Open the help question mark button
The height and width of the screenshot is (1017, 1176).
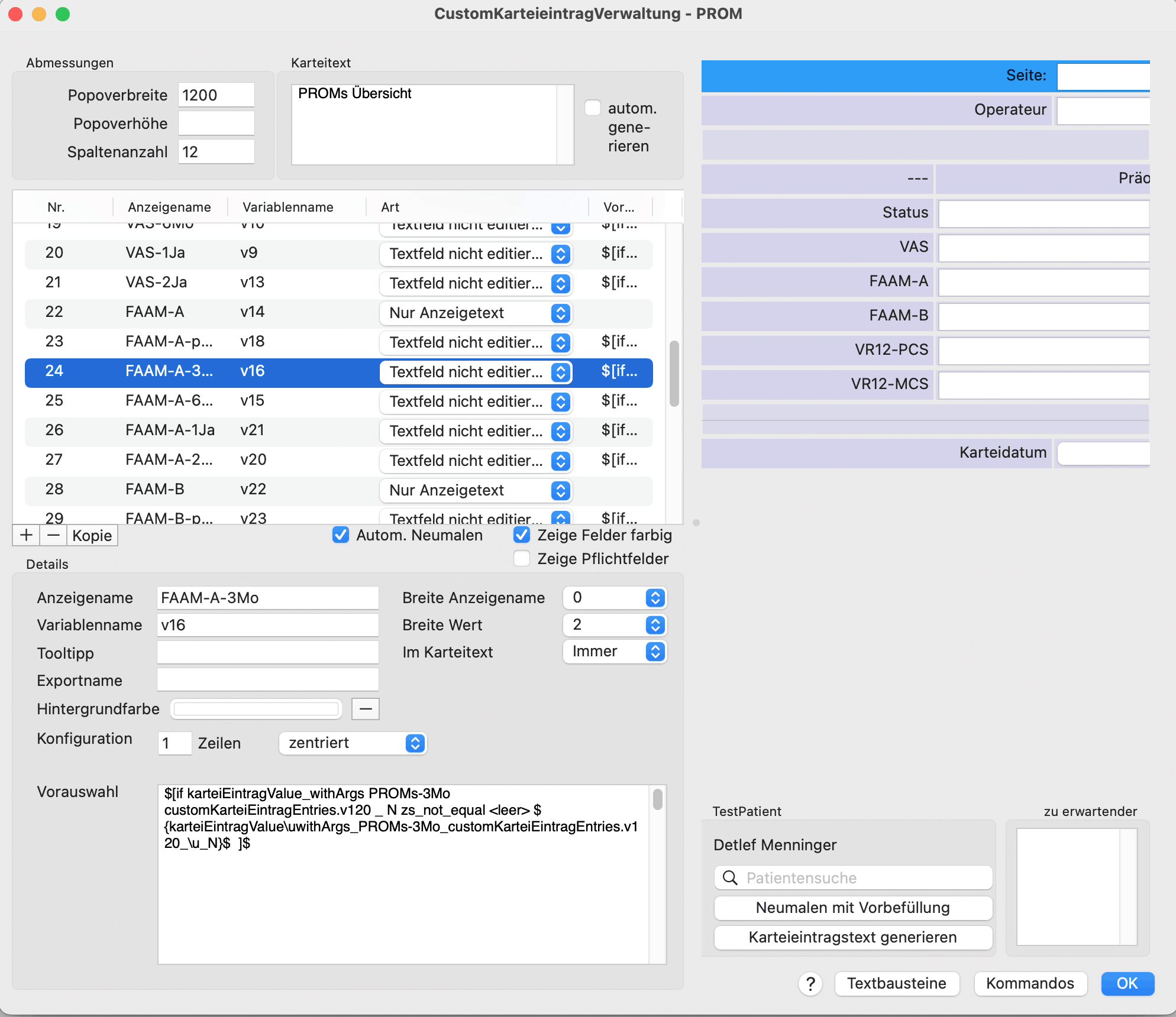pos(810,984)
